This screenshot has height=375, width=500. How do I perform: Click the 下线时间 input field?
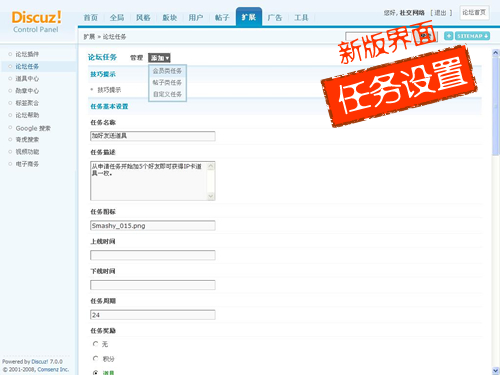[x=153, y=285]
